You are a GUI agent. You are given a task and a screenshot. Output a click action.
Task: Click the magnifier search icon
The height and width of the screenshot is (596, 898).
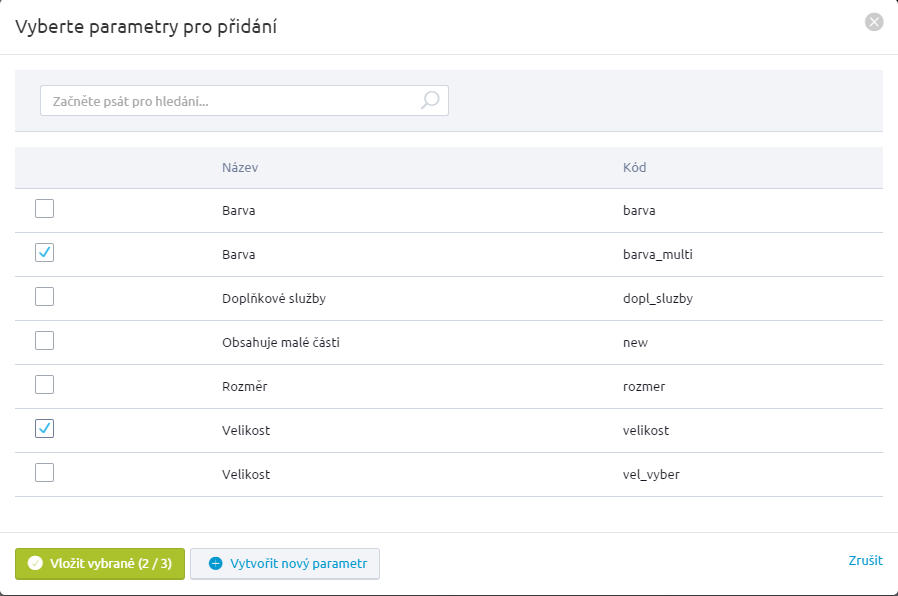pos(430,100)
